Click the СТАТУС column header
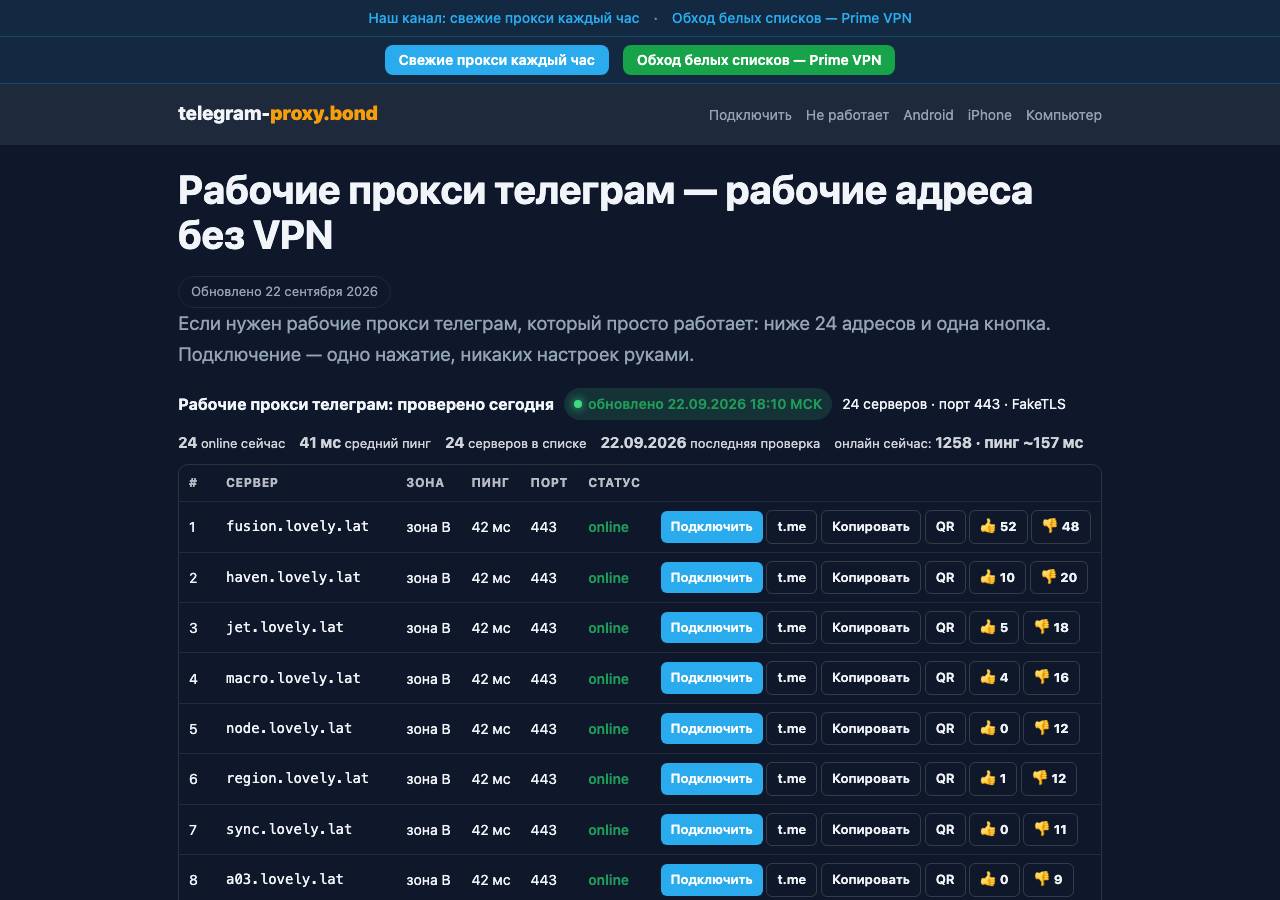Viewport: 1280px width, 900px height. point(614,482)
